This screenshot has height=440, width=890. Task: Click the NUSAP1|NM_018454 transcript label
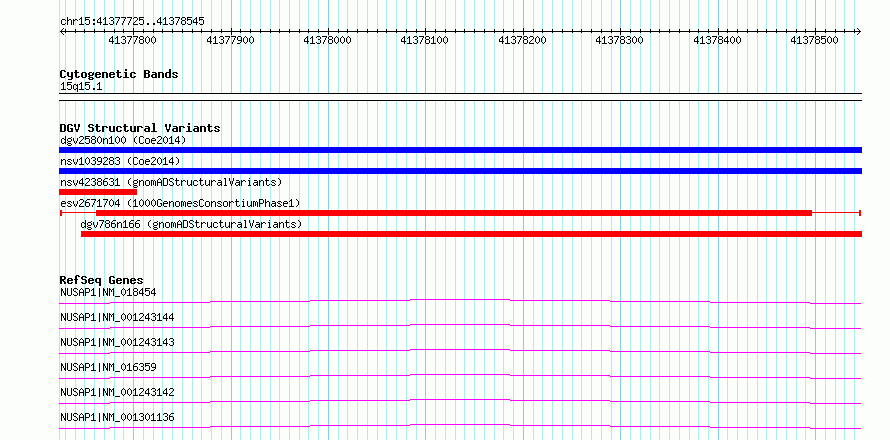(x=108, y=292)
